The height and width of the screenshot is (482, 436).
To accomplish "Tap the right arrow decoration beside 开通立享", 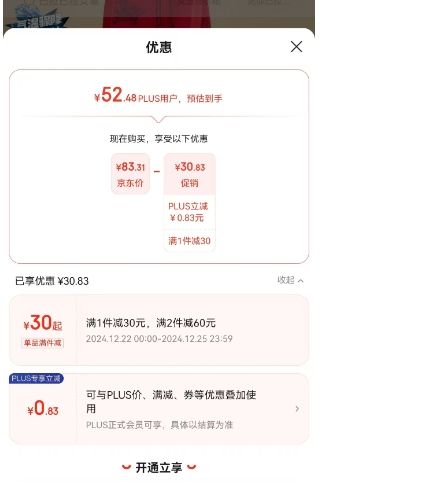I will (x=191, y=467).
